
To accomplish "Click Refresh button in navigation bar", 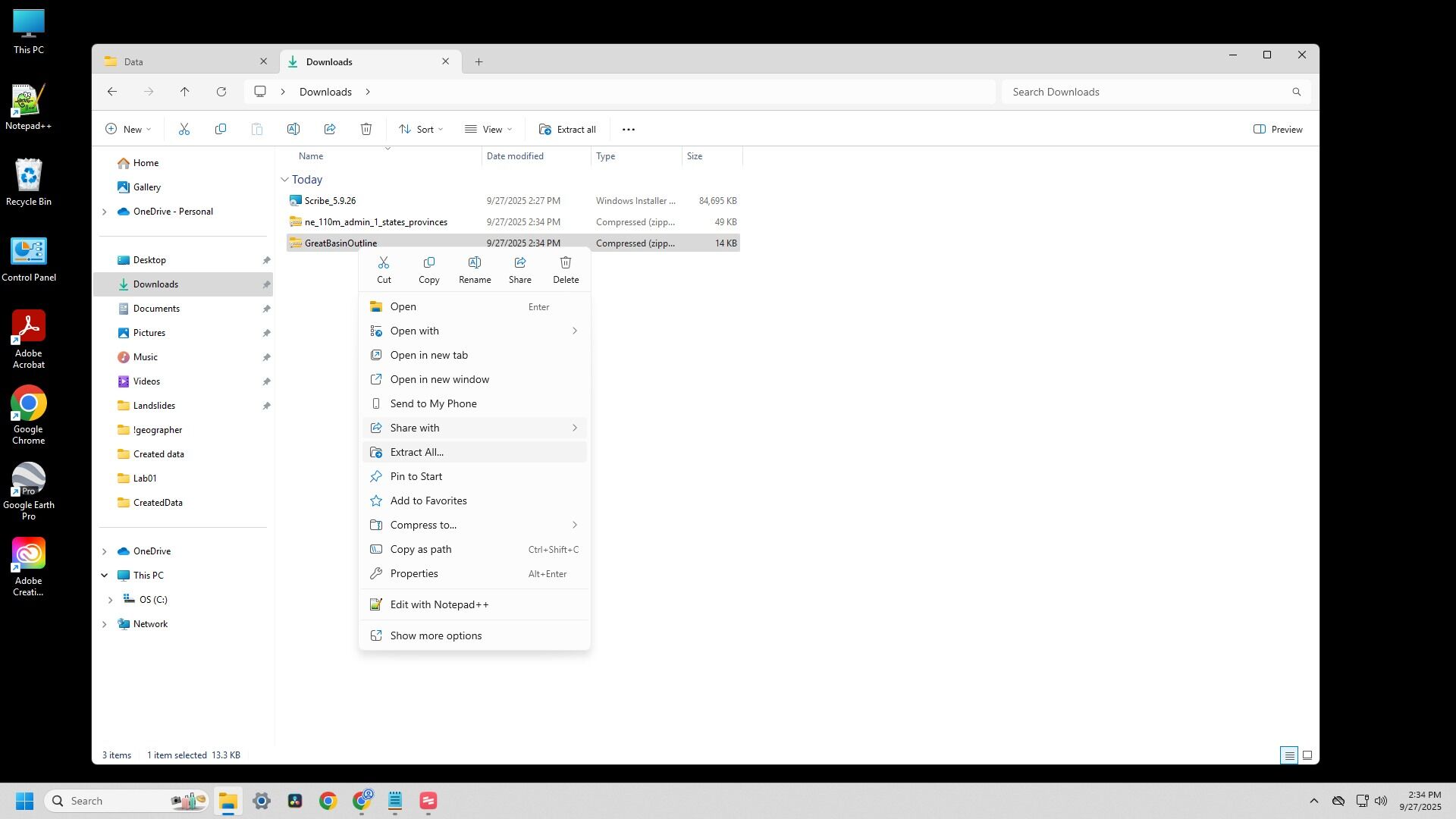I will click(221, 92).
